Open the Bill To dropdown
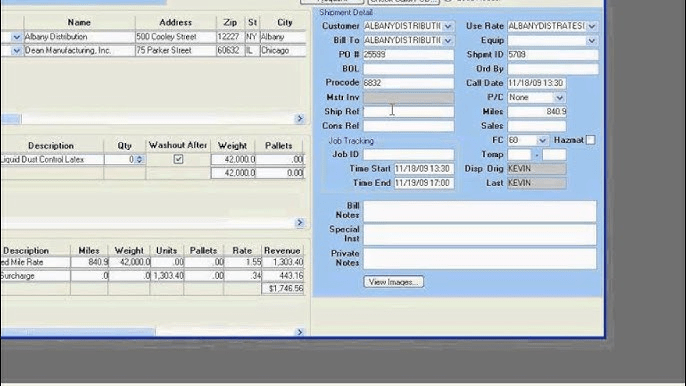This screenshot has height=386, width=686. tap(448, 41)
